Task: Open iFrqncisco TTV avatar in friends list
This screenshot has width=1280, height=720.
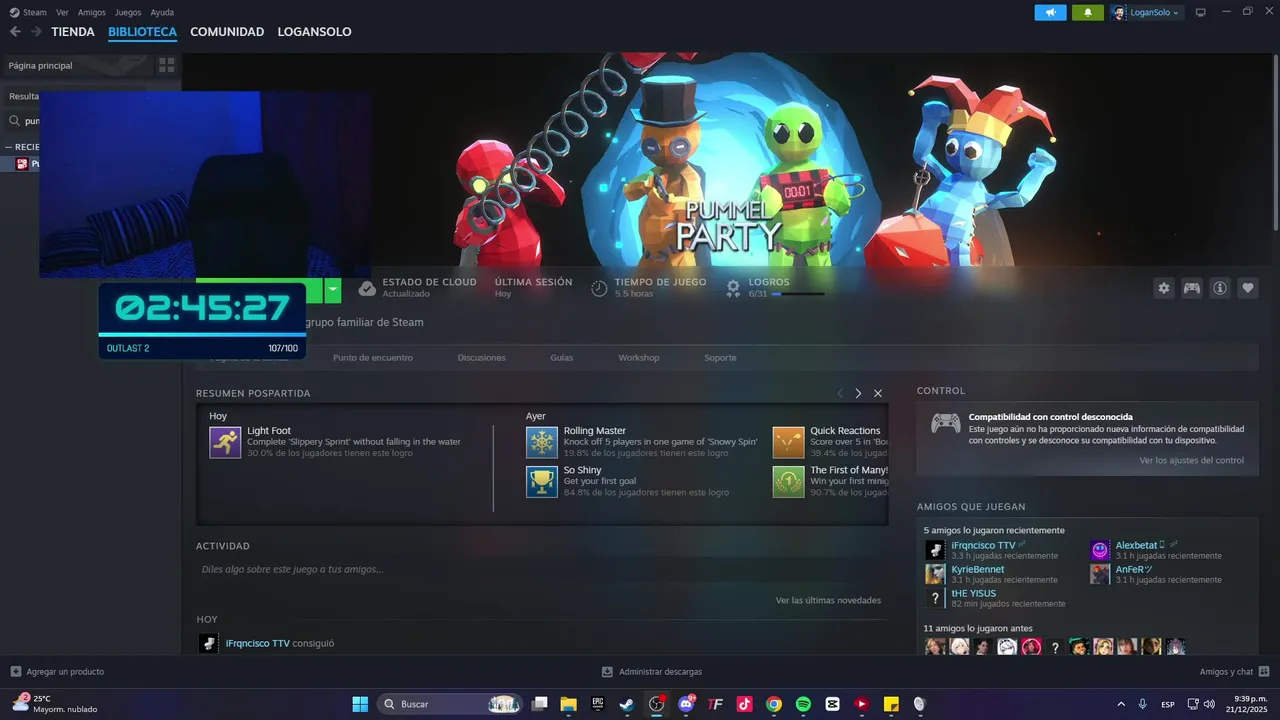Action: coord(935,550)
